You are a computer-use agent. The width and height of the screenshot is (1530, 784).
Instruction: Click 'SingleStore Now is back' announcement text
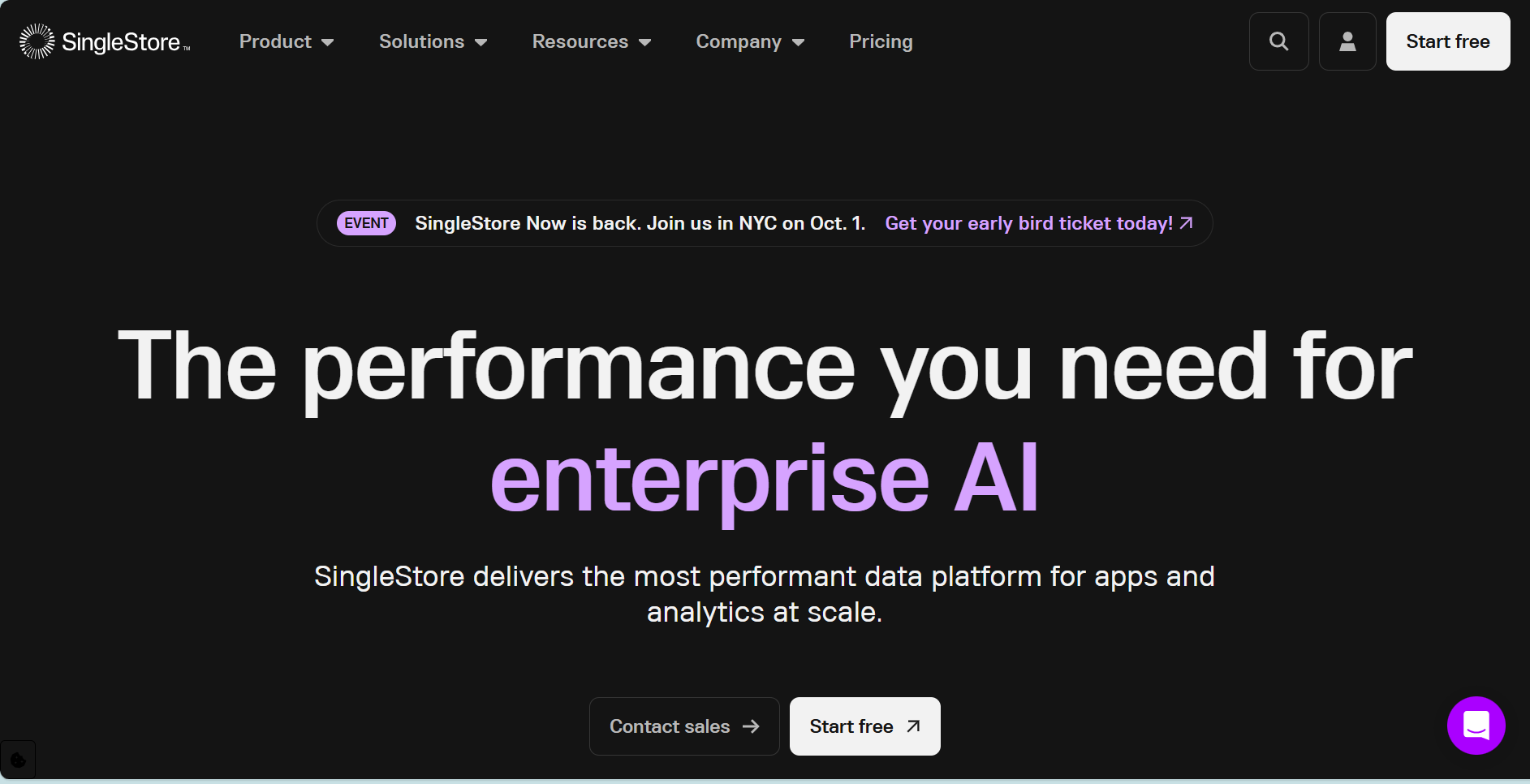(x=640, y=223)
